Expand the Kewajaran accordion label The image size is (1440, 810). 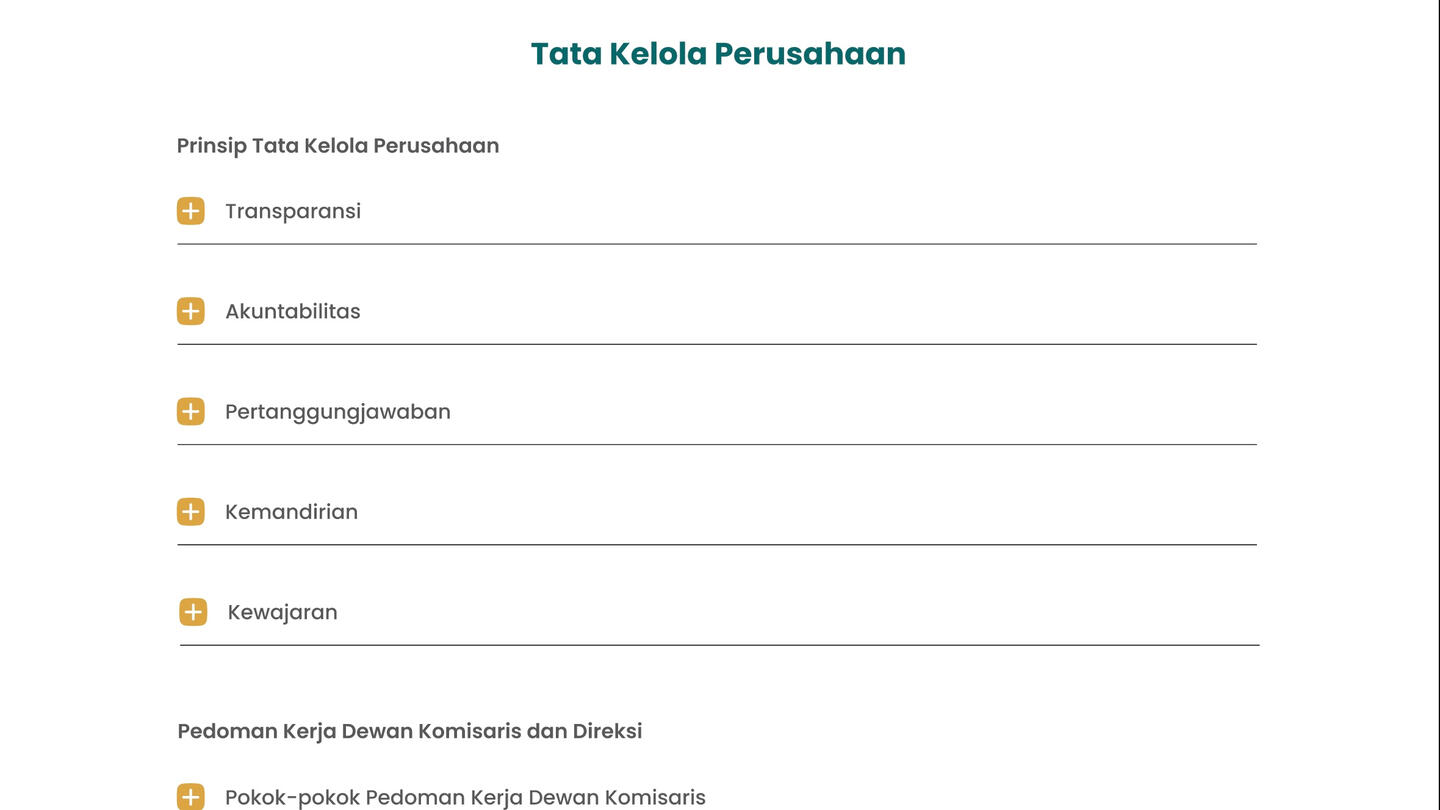tap(283, 612)
